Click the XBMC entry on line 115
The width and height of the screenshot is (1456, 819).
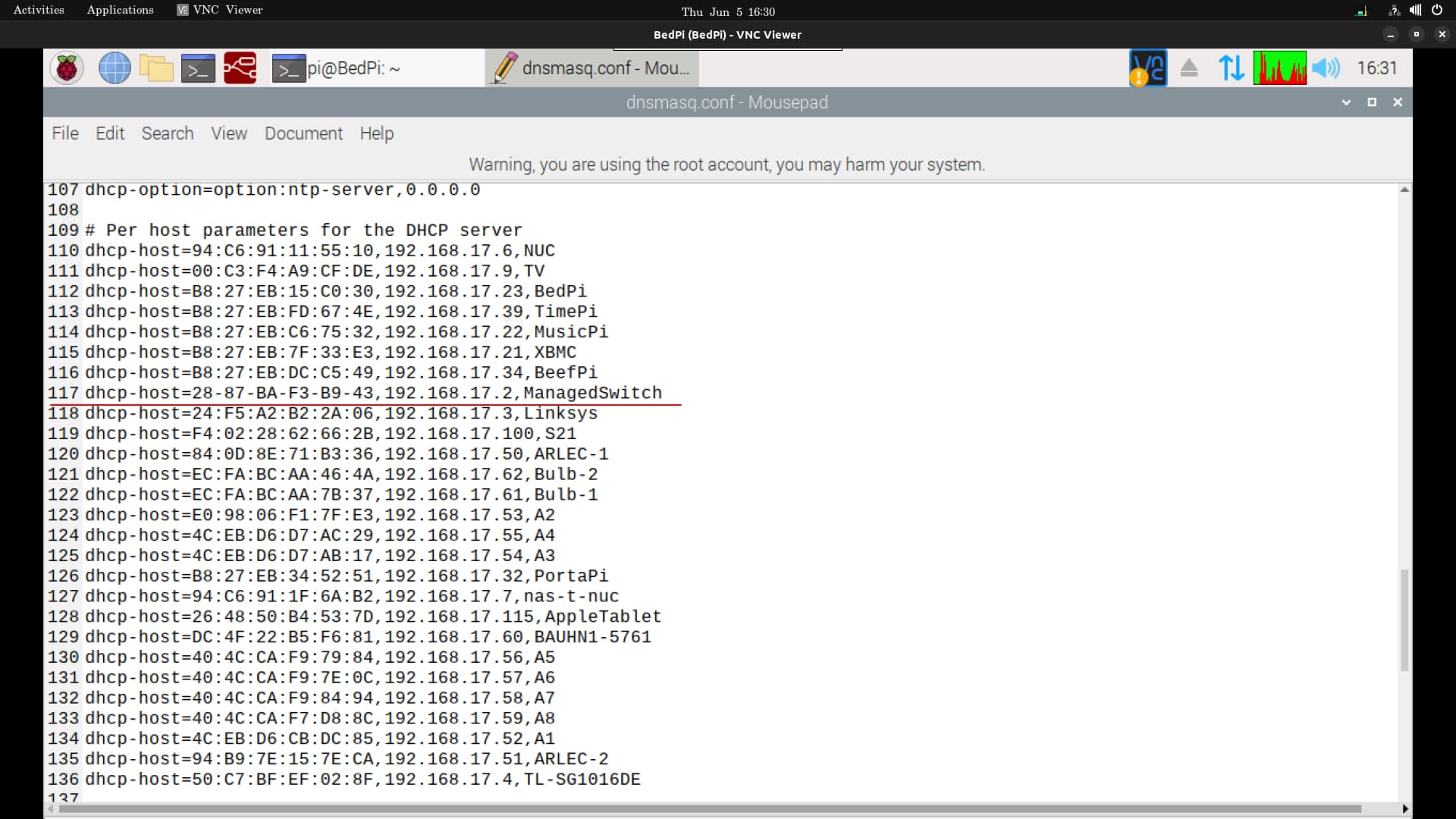[331, 353]
